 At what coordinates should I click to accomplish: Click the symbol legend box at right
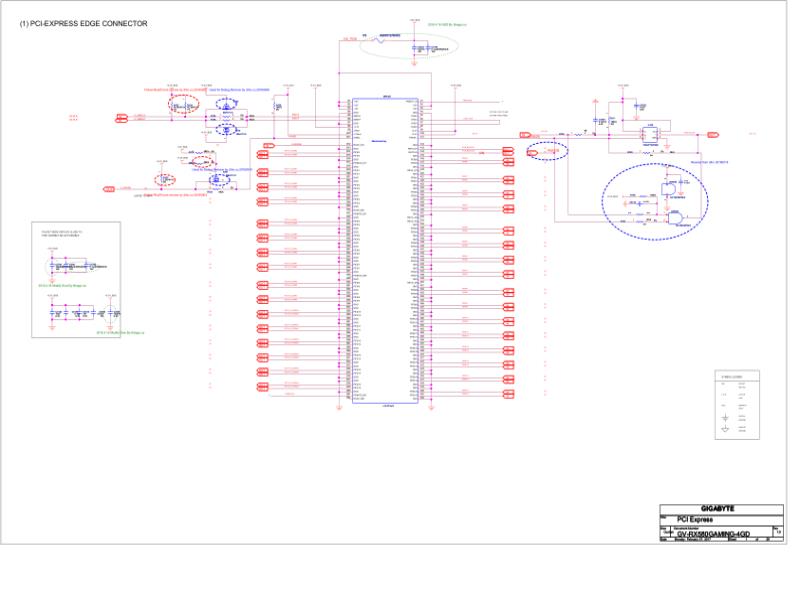pyautogui.click(x=737, y=405)
